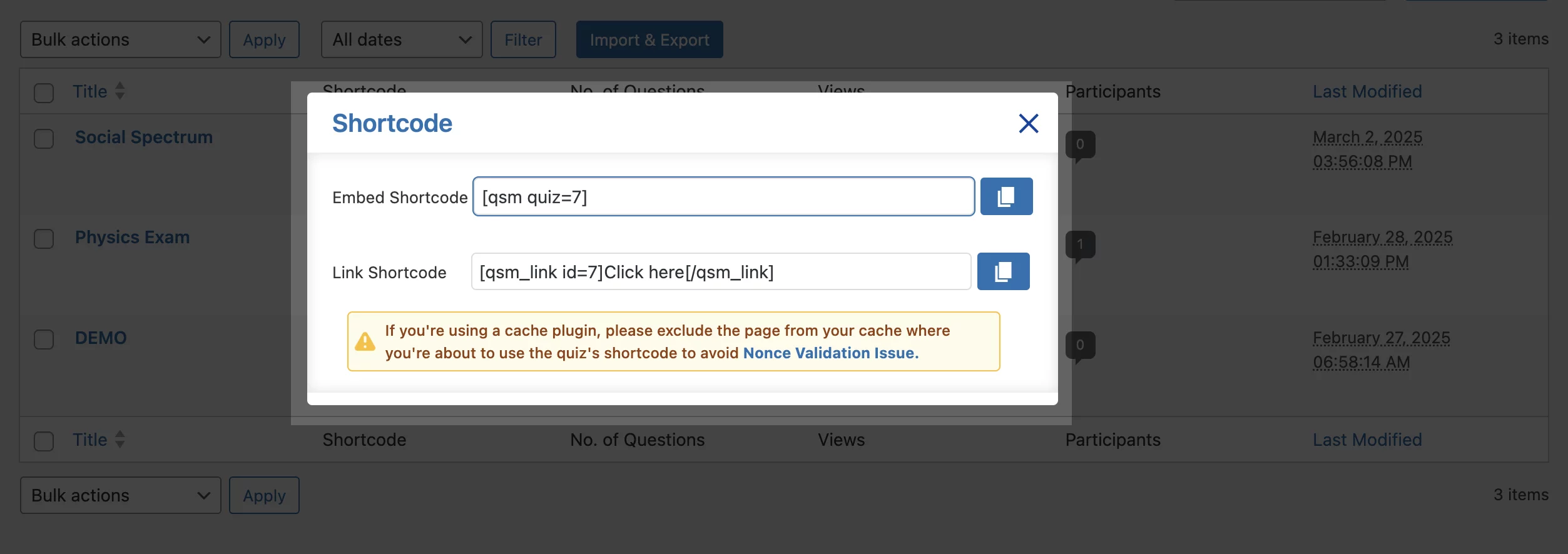Click the February 28, 2025 modified date
This screenshot has width=1568, height=554.
(1382, 249)
